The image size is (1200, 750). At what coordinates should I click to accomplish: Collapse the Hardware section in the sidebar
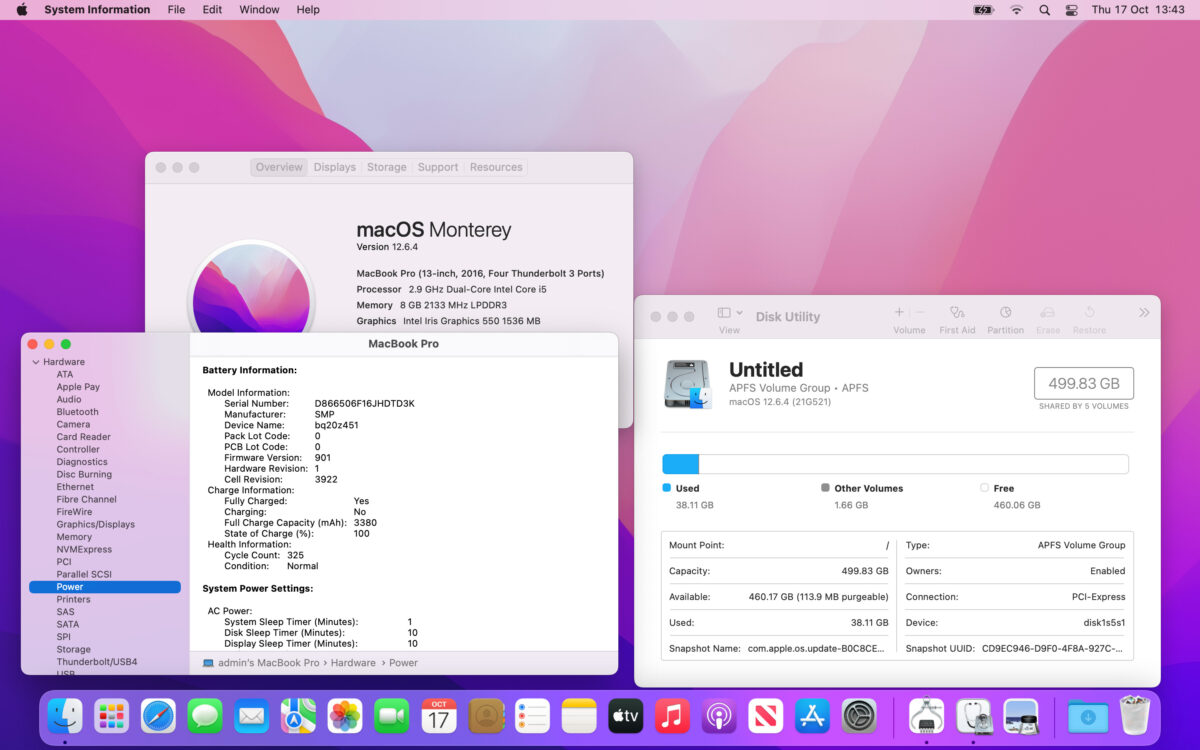click(x=36, y=362)
